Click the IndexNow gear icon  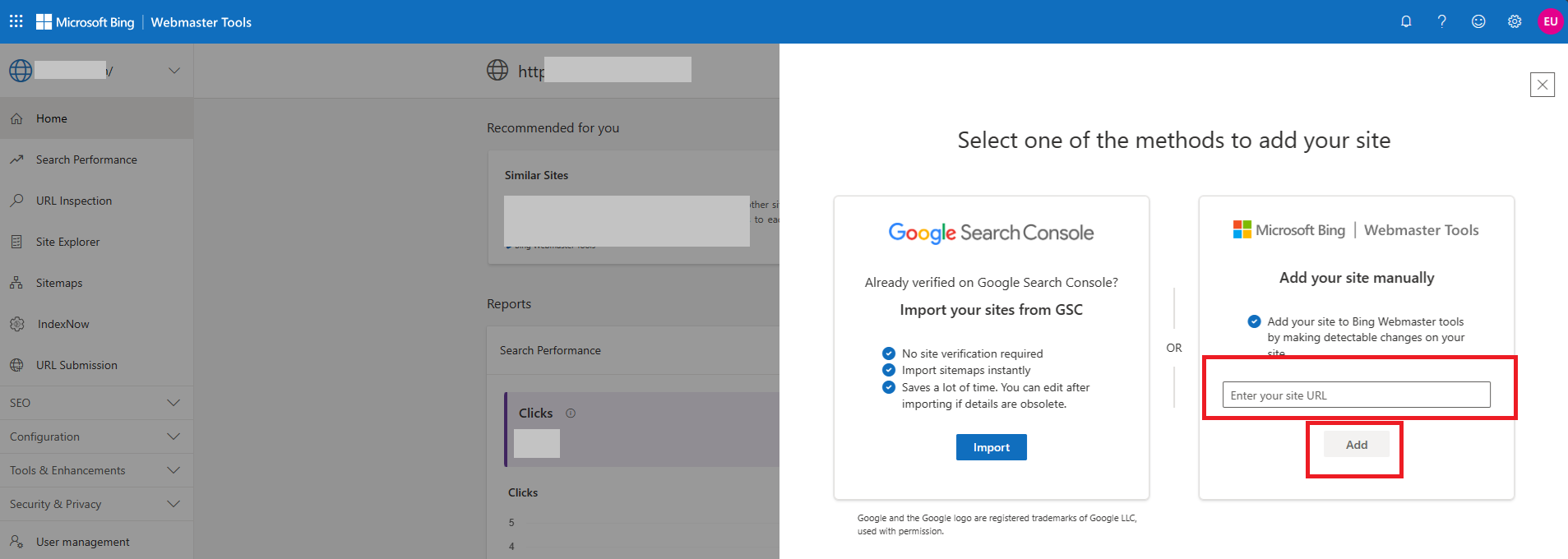click(x=17, y=324)
